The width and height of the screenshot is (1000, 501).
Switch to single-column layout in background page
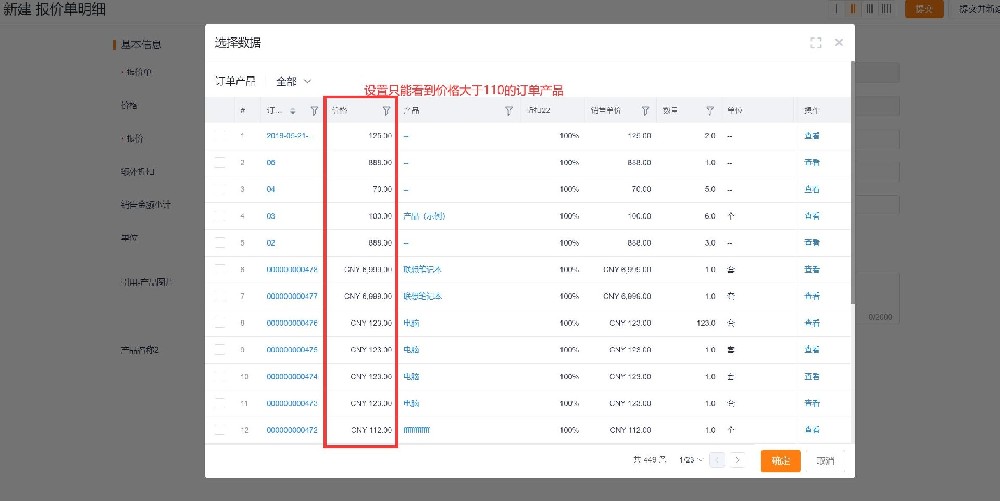[x=836, y=9]
